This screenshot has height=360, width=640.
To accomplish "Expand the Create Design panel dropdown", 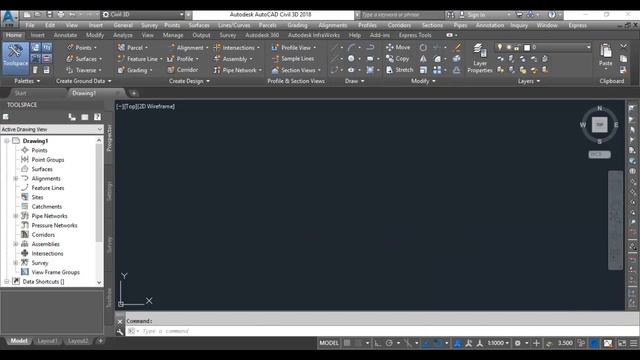I will click(189, 81).
